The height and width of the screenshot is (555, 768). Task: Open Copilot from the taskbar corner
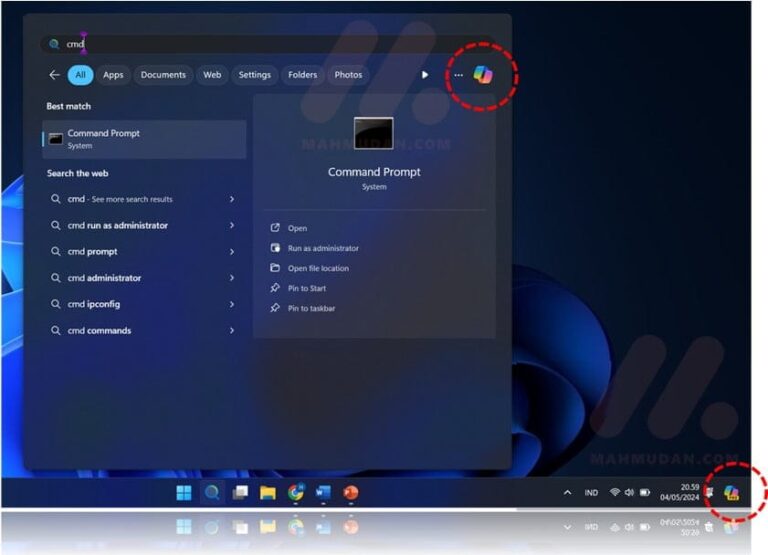click(x=732, y=493)
